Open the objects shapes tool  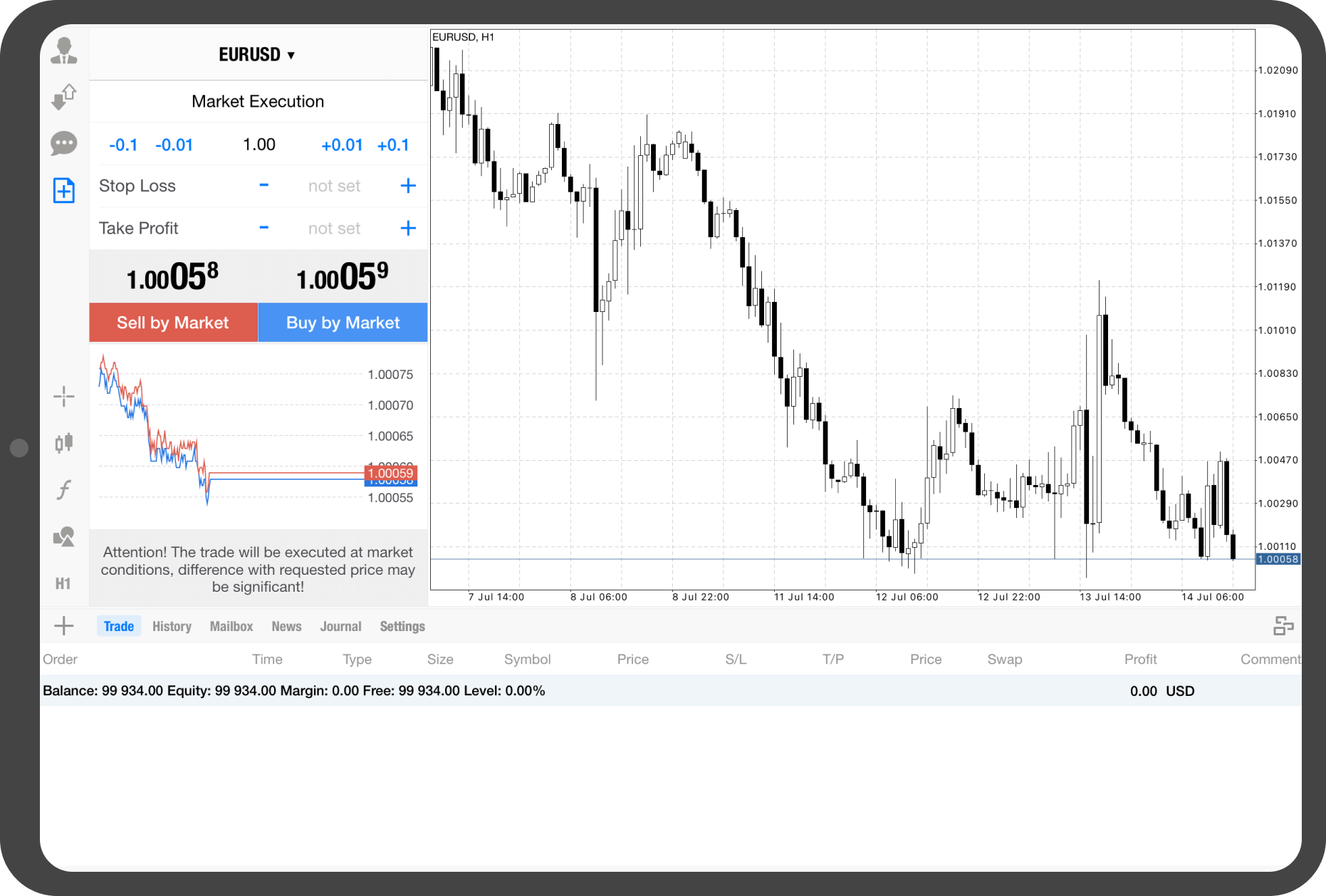click(x=64, y=536)
